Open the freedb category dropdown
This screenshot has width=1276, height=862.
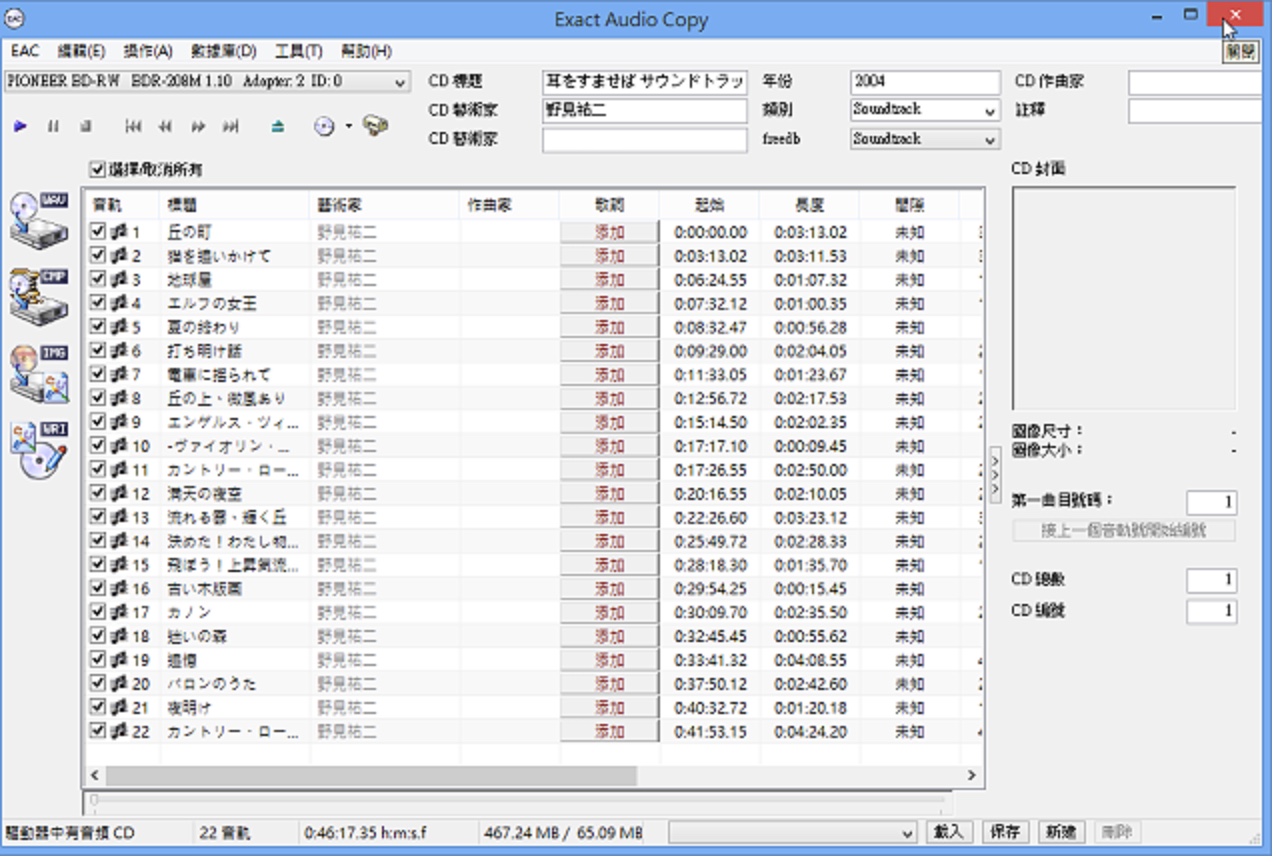[x=925, y=140]
